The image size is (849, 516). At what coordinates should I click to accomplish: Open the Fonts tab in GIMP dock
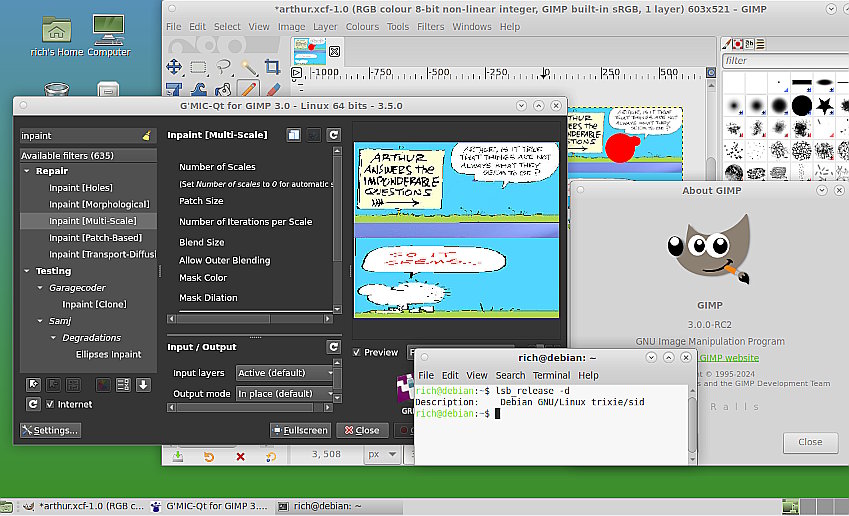click(749, 44)
